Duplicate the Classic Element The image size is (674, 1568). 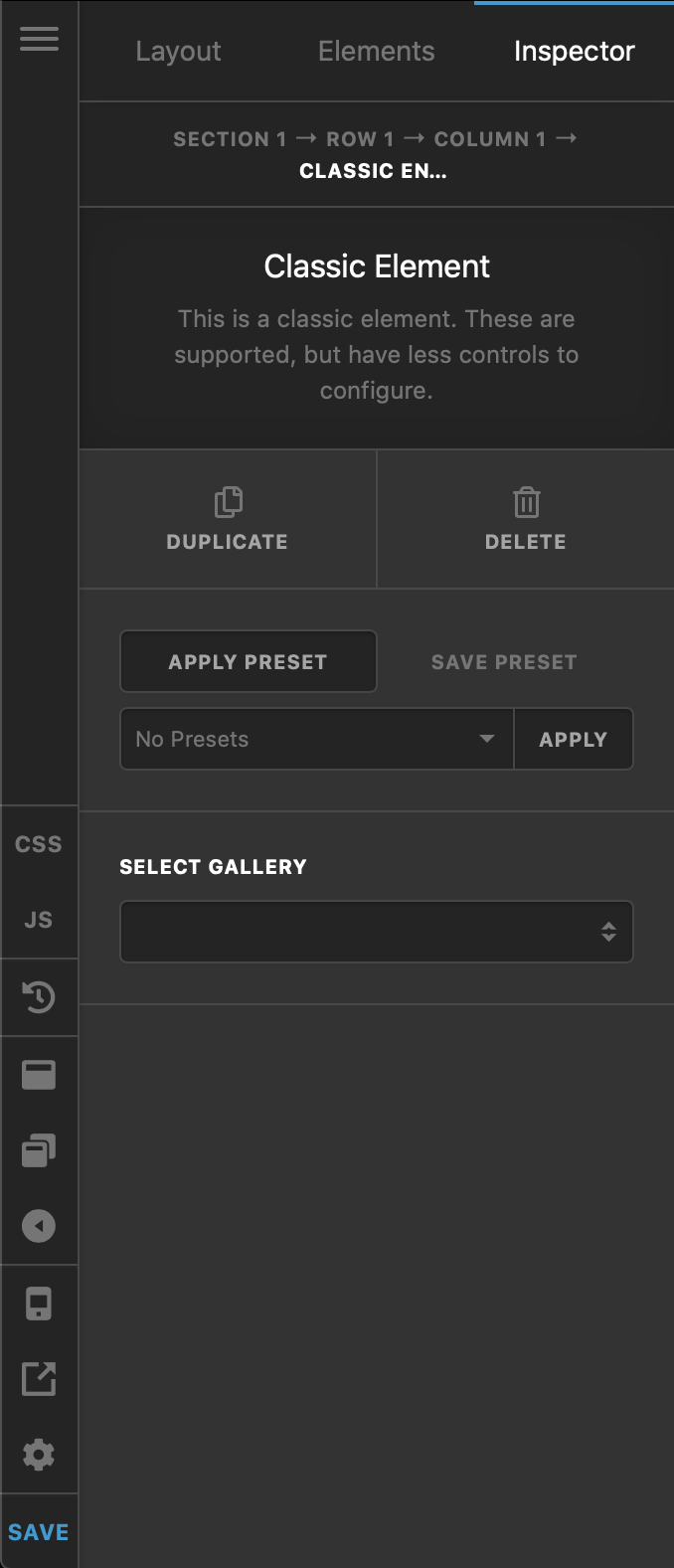[227, 518]
